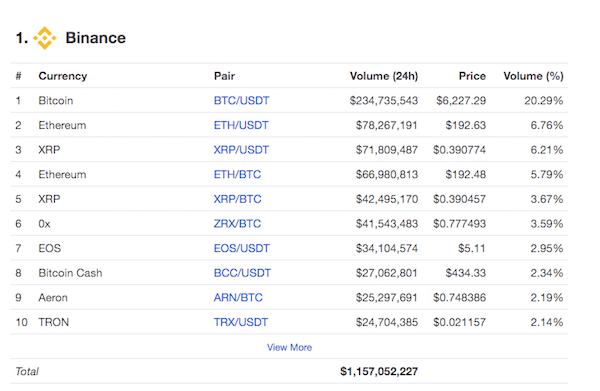Follow the ARN/BTC pair link
The width and height of the screenshot is (600, 391).
pos(238,297)
